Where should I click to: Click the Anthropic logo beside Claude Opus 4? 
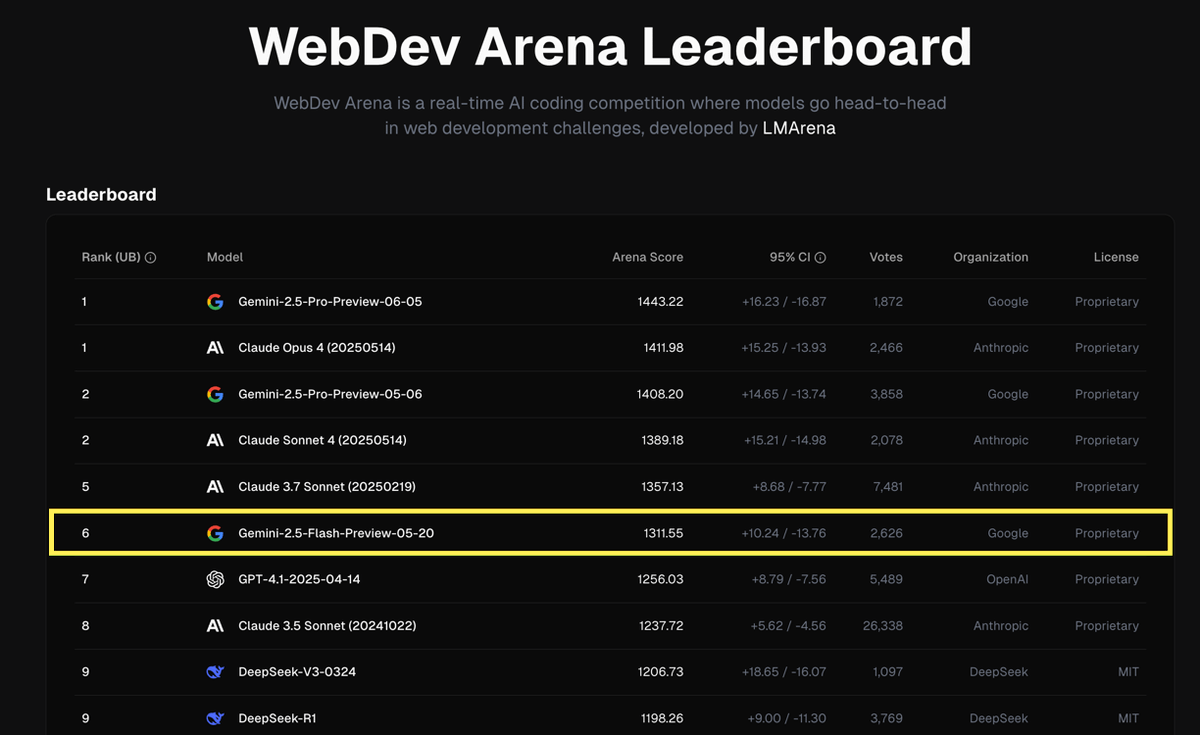215,348
